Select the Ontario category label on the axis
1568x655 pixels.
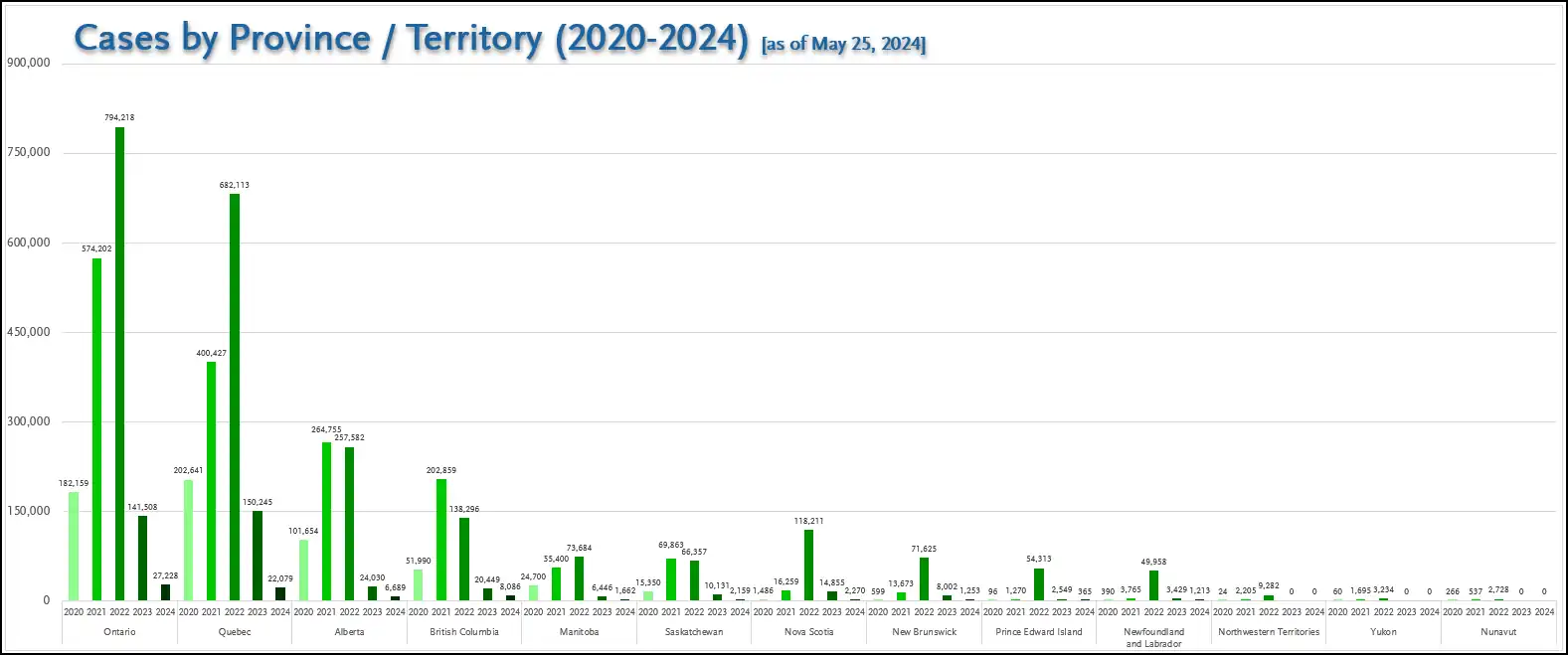click(x=119, y=632)
